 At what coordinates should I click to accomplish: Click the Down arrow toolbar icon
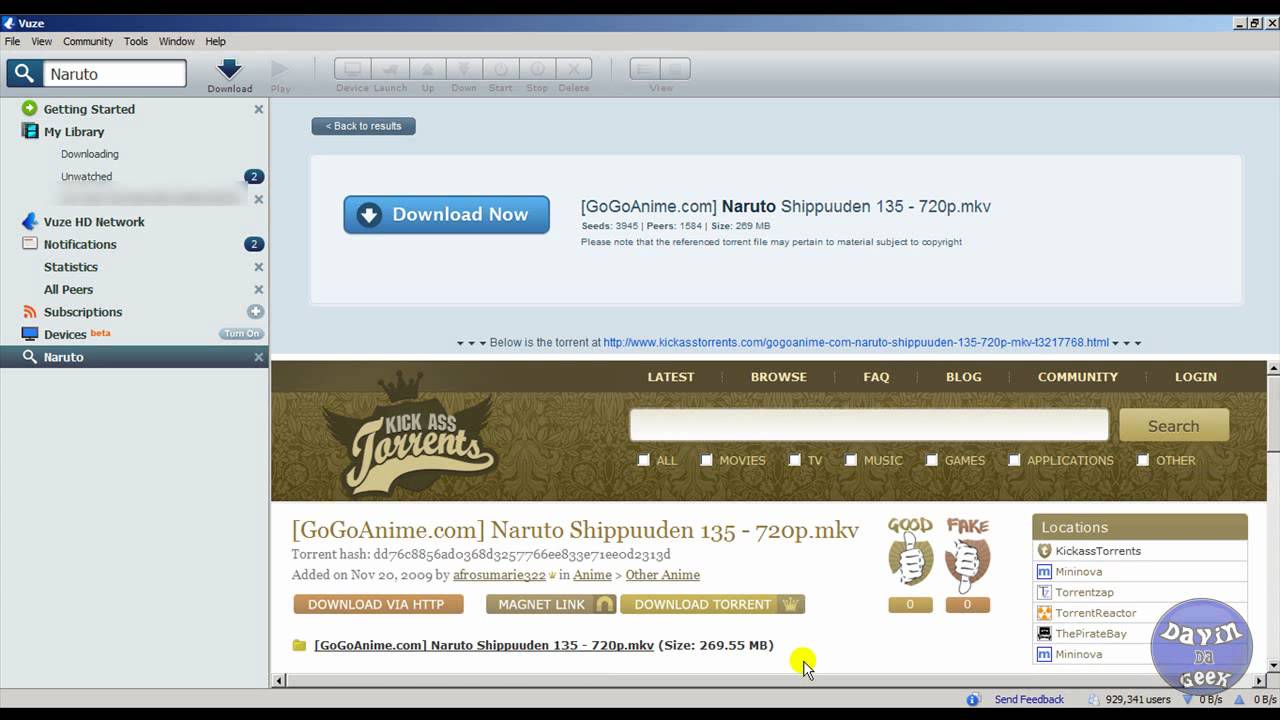click(x=464, y=69)
